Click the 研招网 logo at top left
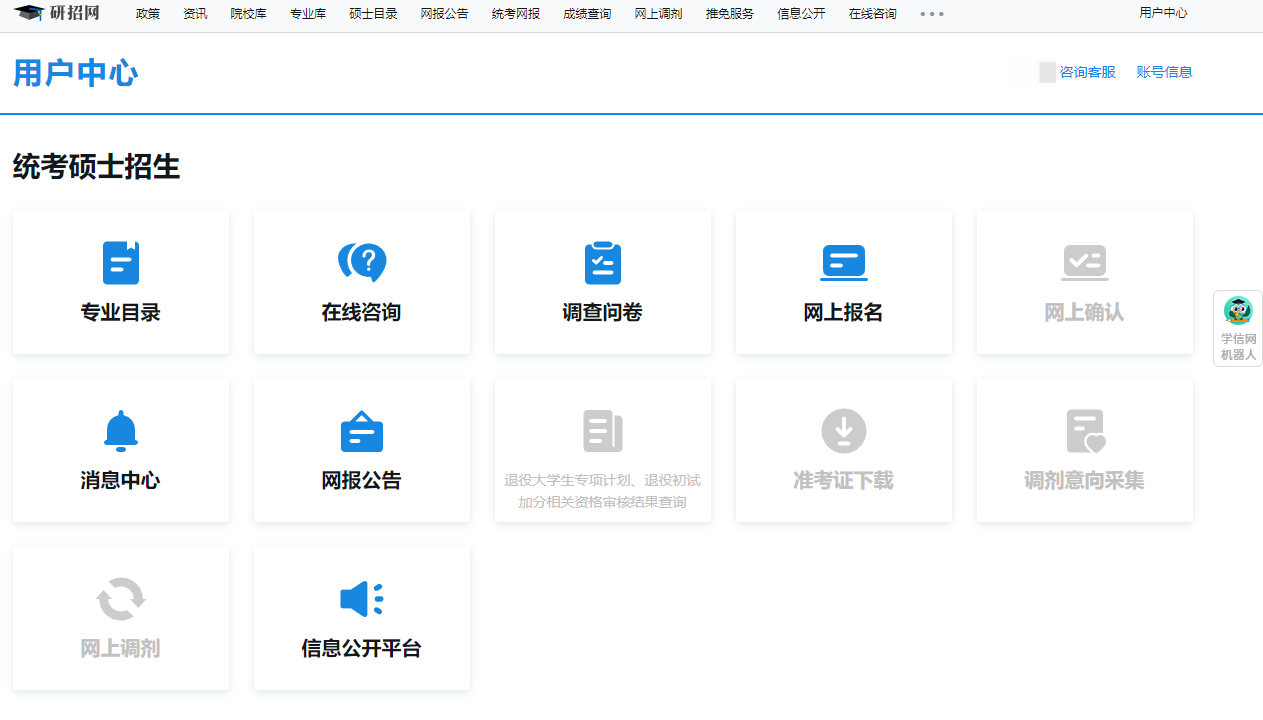The width and height of the screenshot is (1263, 720). pos(58,13)
